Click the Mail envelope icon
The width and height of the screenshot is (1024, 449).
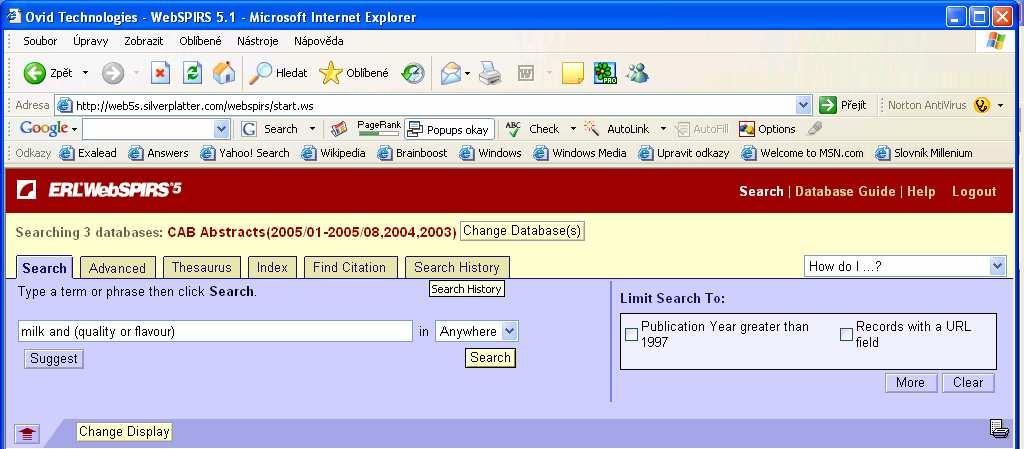tap(451, 73)
